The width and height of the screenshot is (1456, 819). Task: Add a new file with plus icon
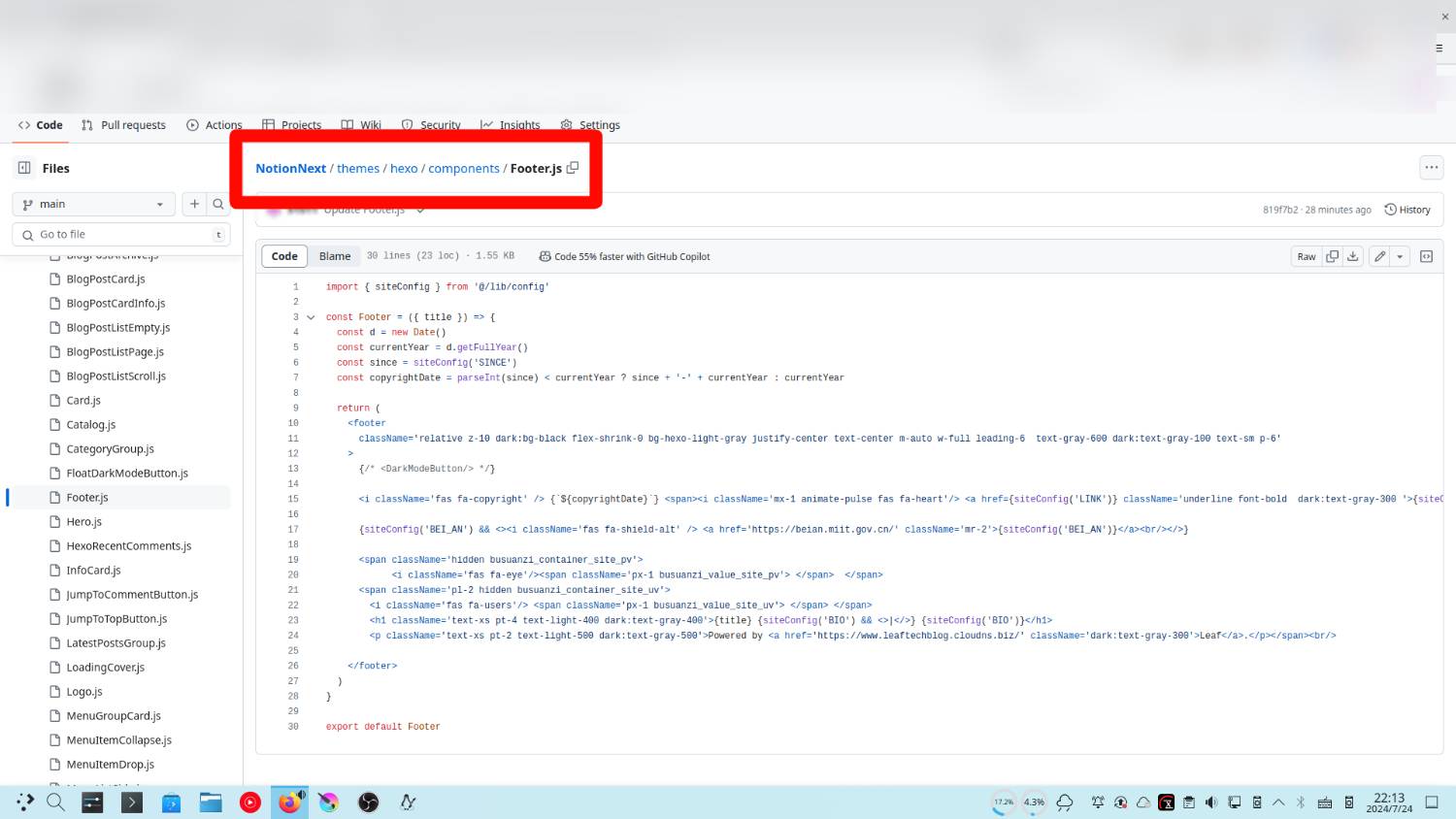tap(194, 204)
